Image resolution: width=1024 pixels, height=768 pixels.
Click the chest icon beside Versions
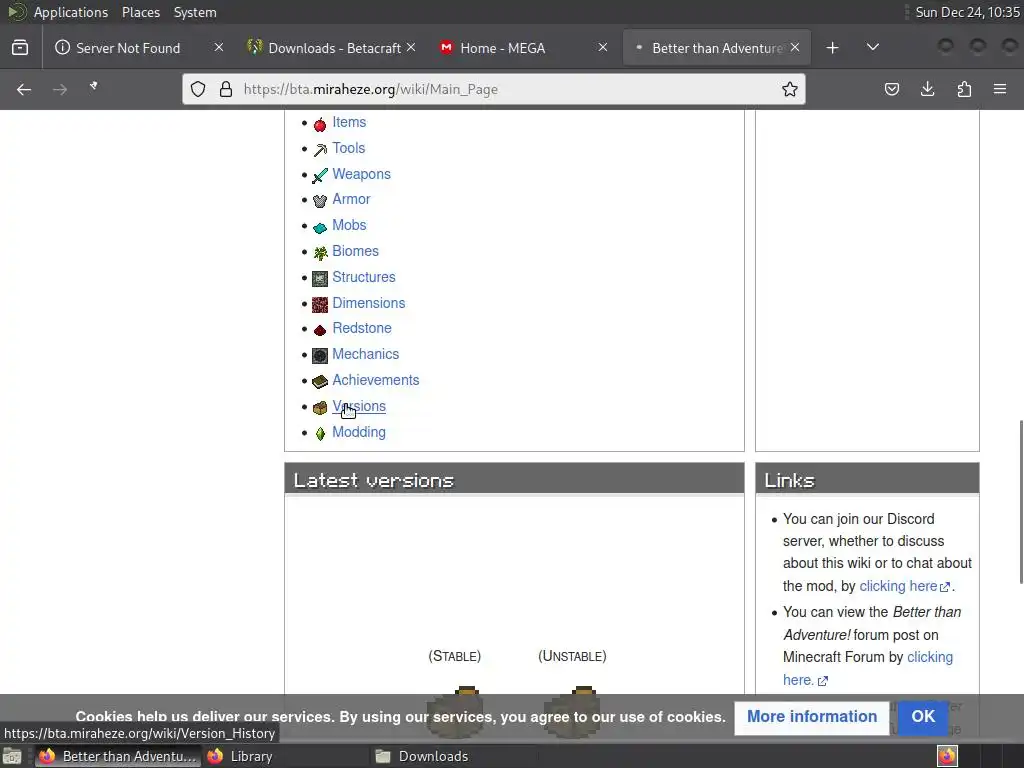click(x=320, y=408)
